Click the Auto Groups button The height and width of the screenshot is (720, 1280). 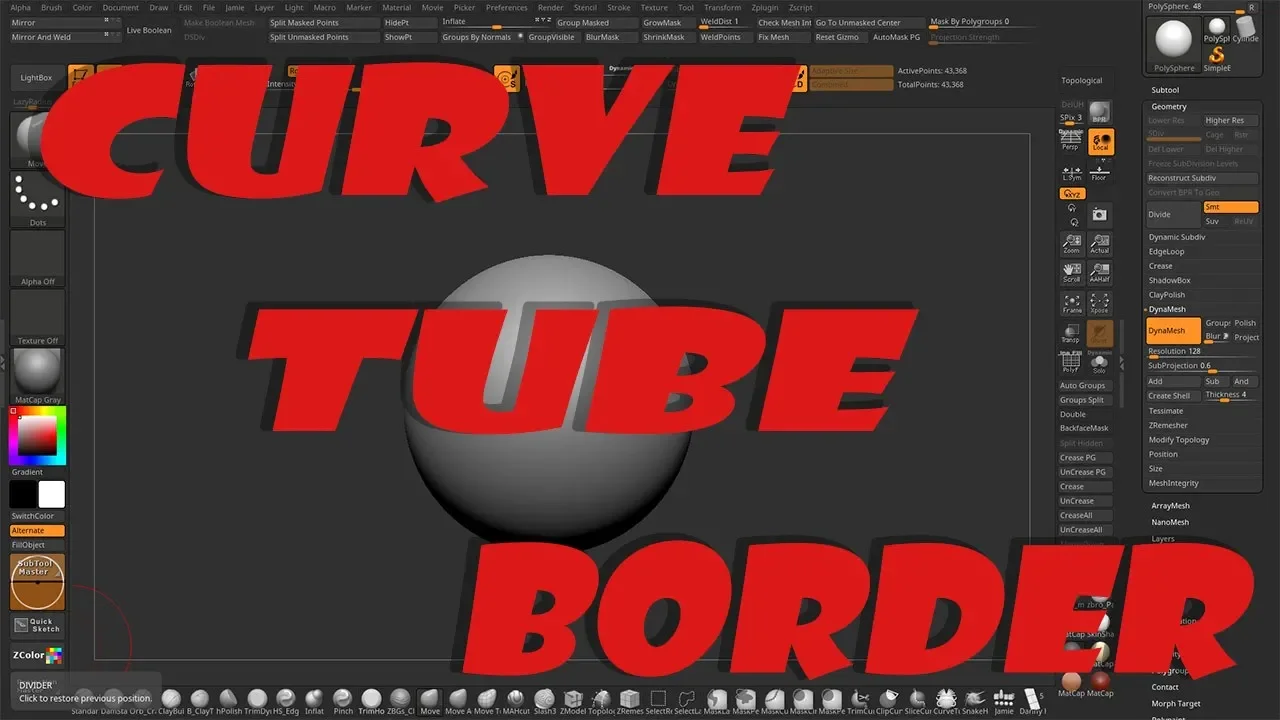1084,385
